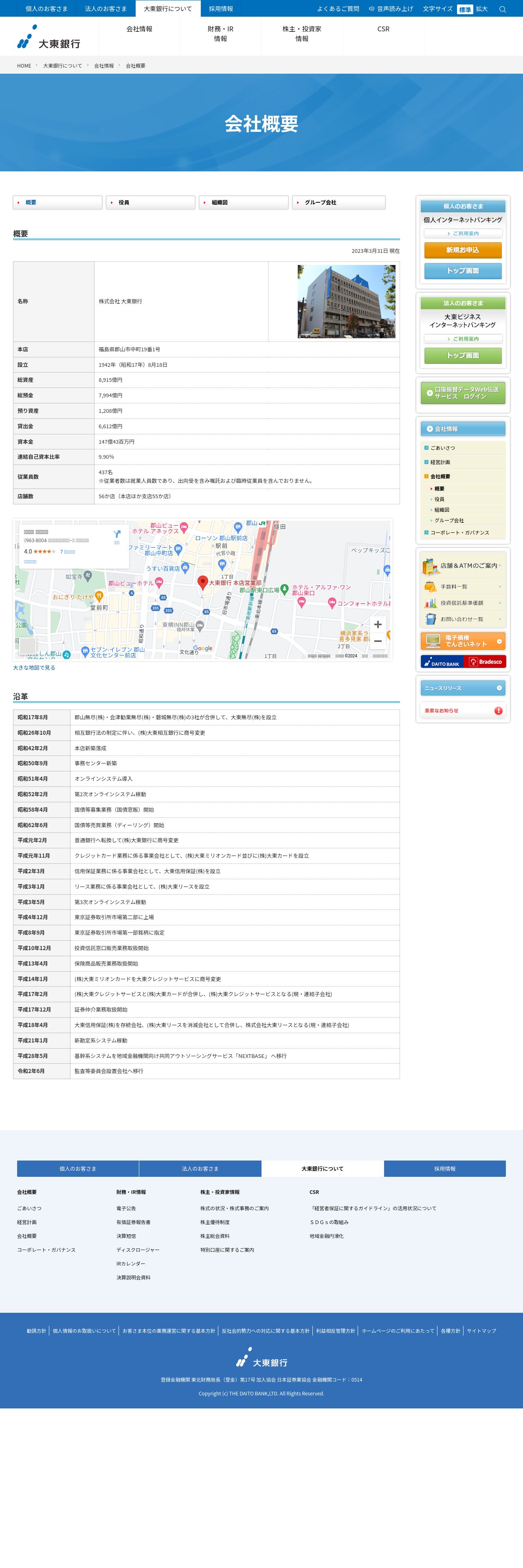Jump to 概要 anchor button

[x=58, y=202]
